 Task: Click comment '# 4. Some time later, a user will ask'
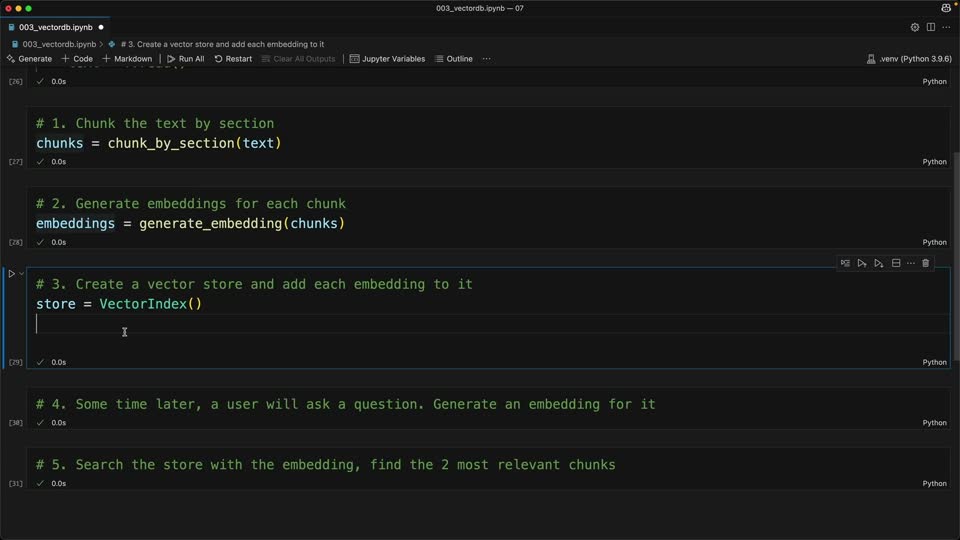pos(345,404)
